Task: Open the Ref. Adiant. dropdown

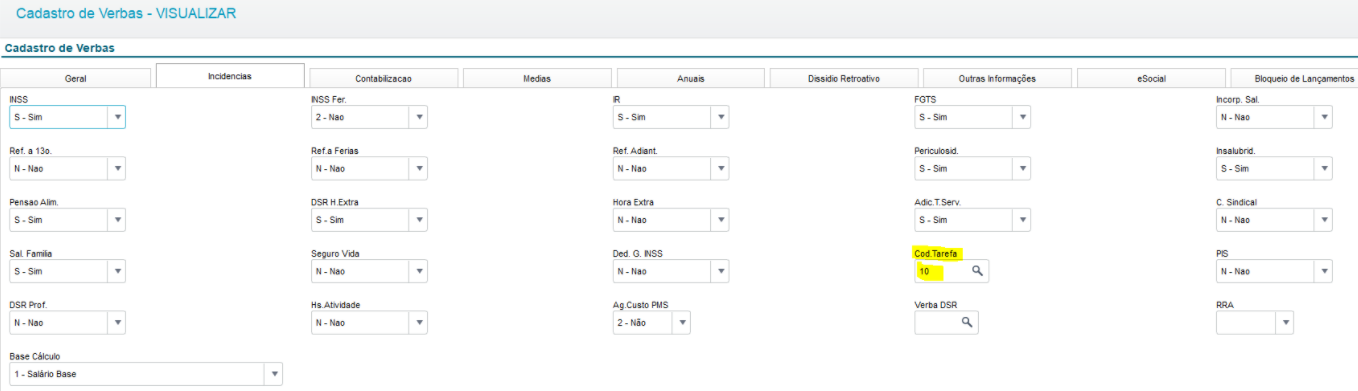Action: click(721, 168)
